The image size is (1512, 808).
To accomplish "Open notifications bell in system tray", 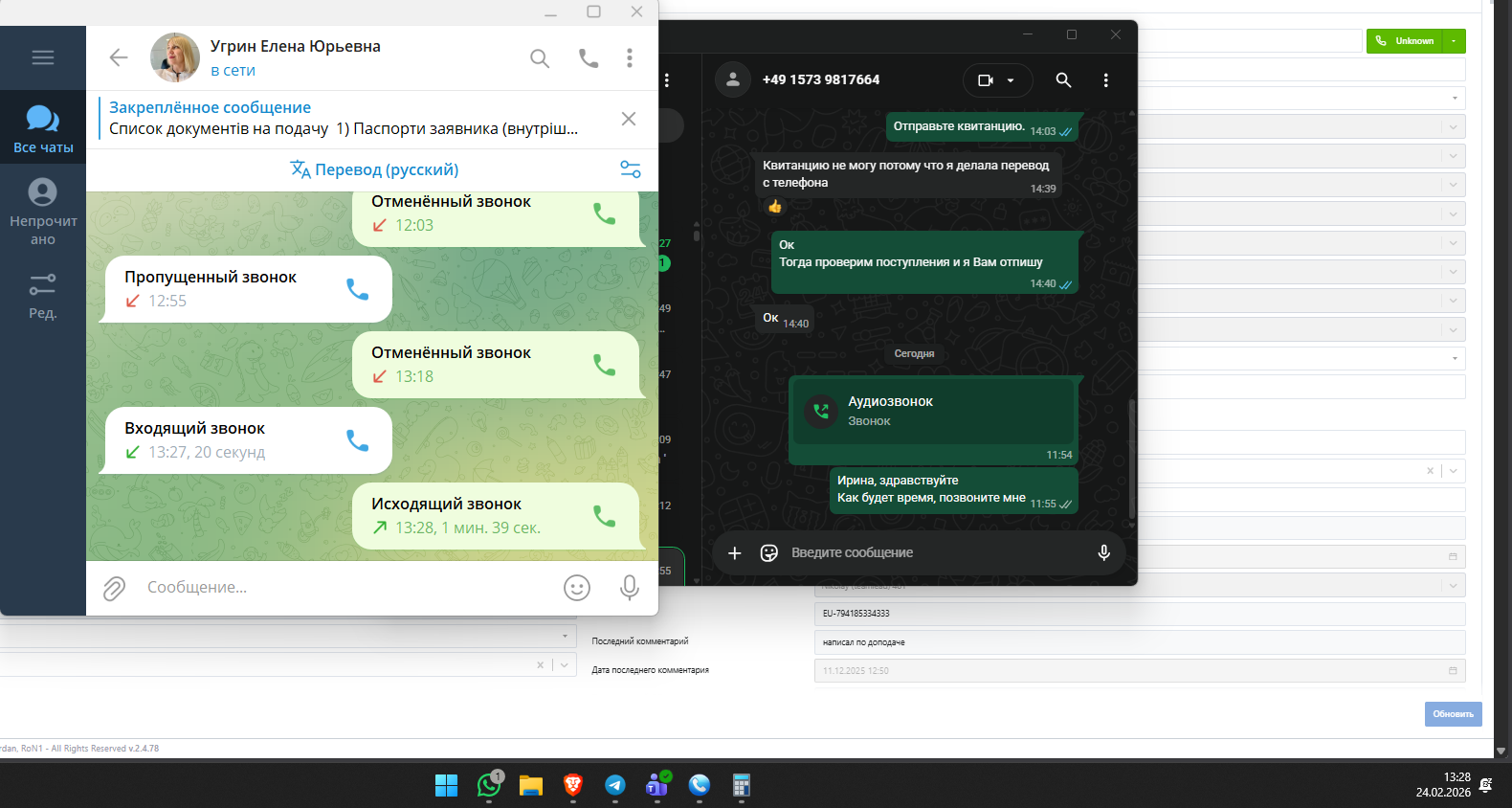I will [1486, 785].
